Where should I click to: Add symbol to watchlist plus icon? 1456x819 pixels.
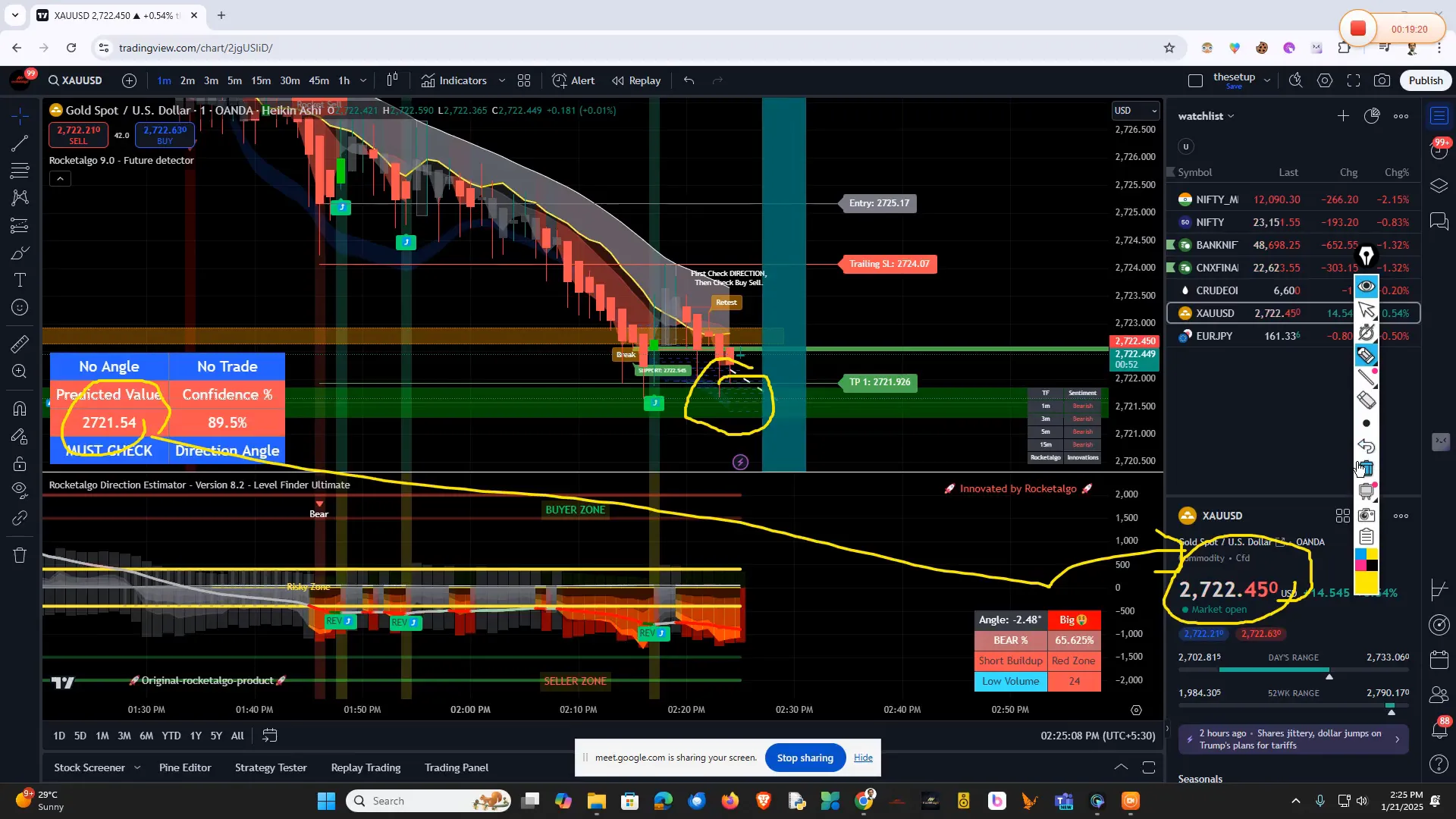[1343, 116]
